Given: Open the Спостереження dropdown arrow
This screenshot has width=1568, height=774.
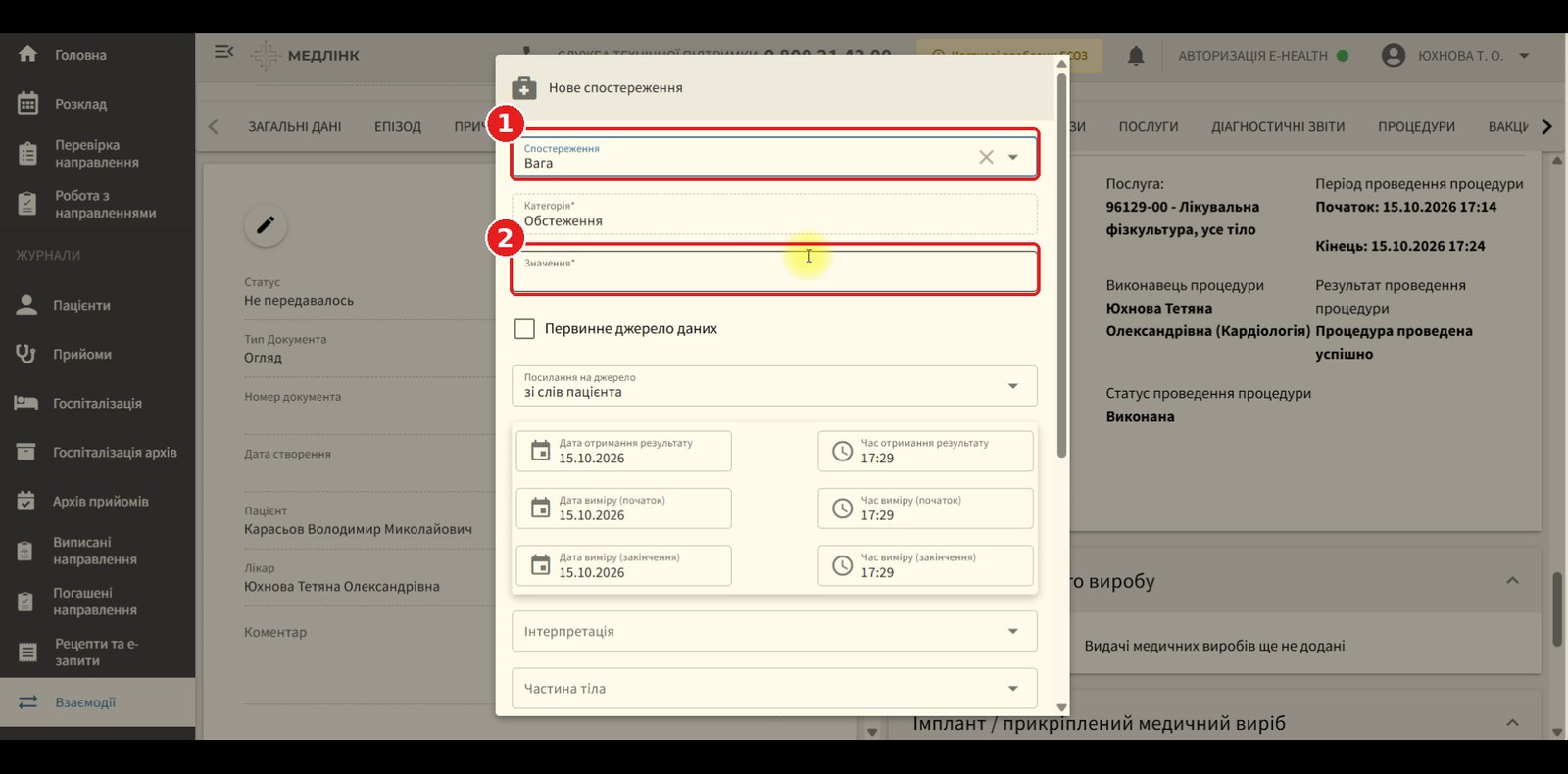Looking at the screenshot, I should pyautogui.click(x=1013, y=157).
